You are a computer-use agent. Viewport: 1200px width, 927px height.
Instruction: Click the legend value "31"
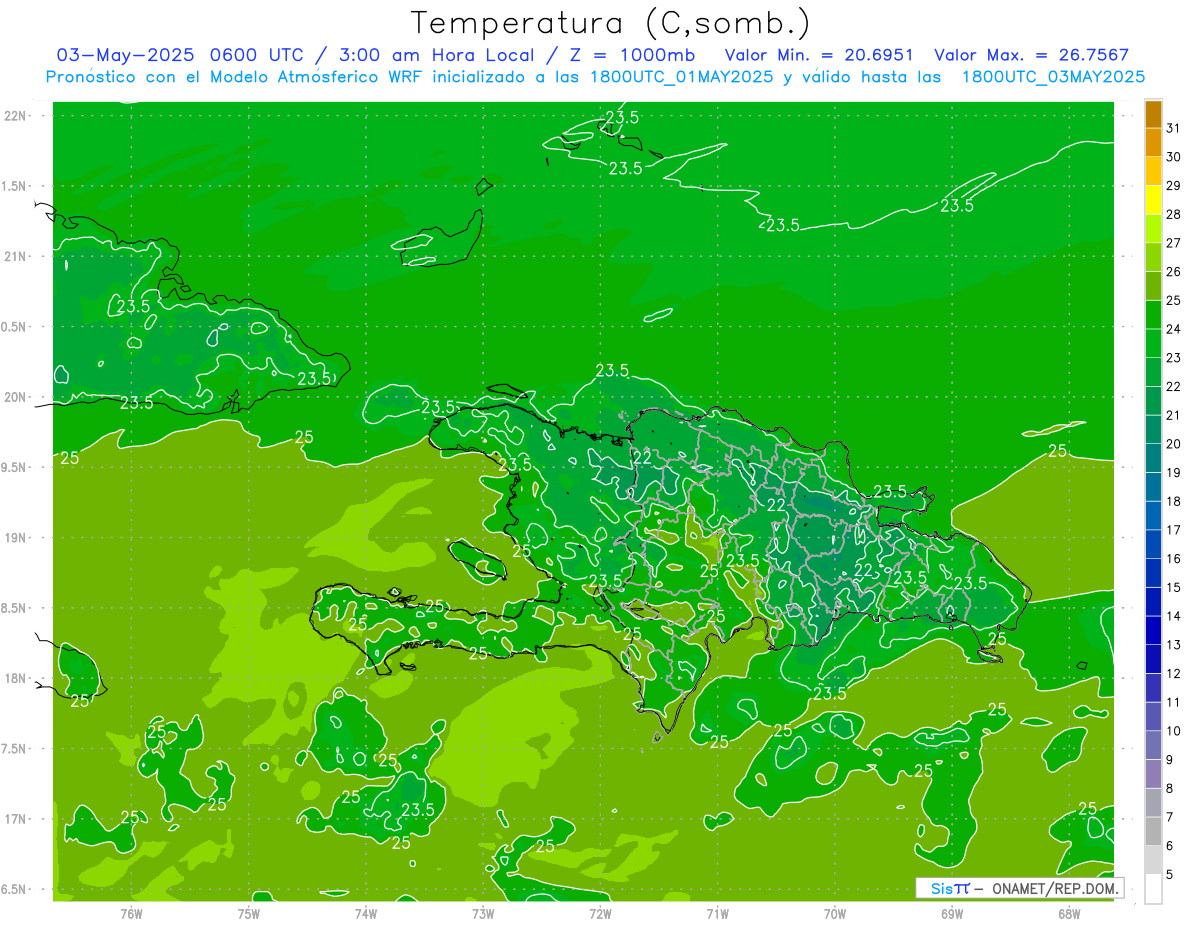(1174, 128)
